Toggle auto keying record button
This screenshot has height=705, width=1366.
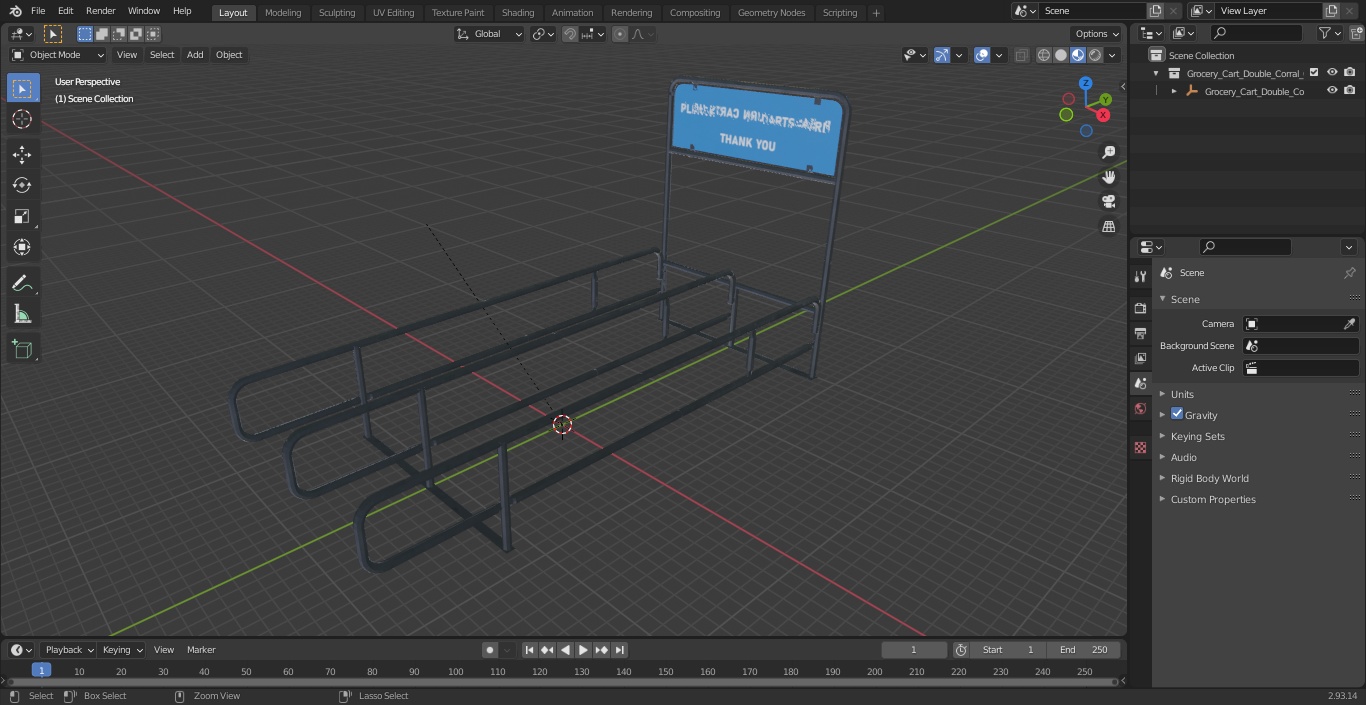tap(490, 650)
